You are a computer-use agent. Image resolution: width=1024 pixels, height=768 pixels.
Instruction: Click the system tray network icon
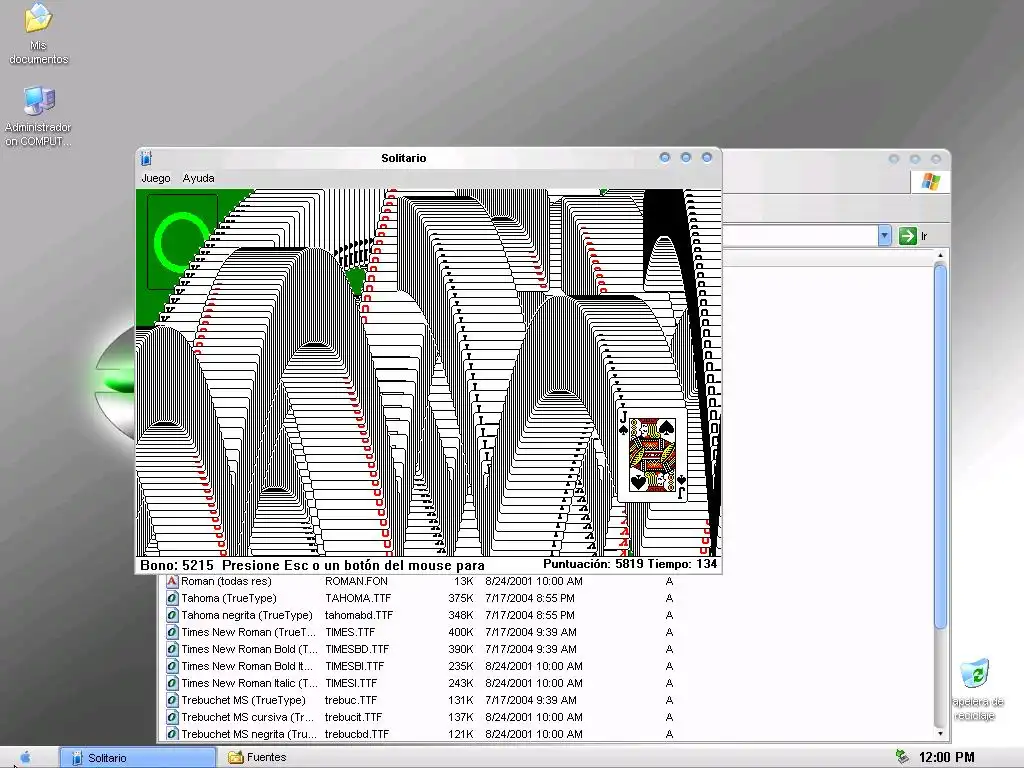[x=903, y=757]
